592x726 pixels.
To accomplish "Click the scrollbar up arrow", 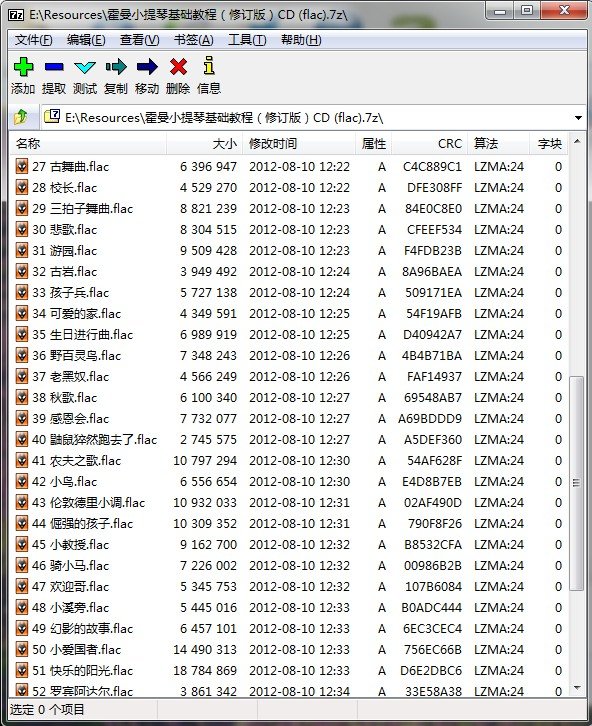I will click(x=577, y=141).
